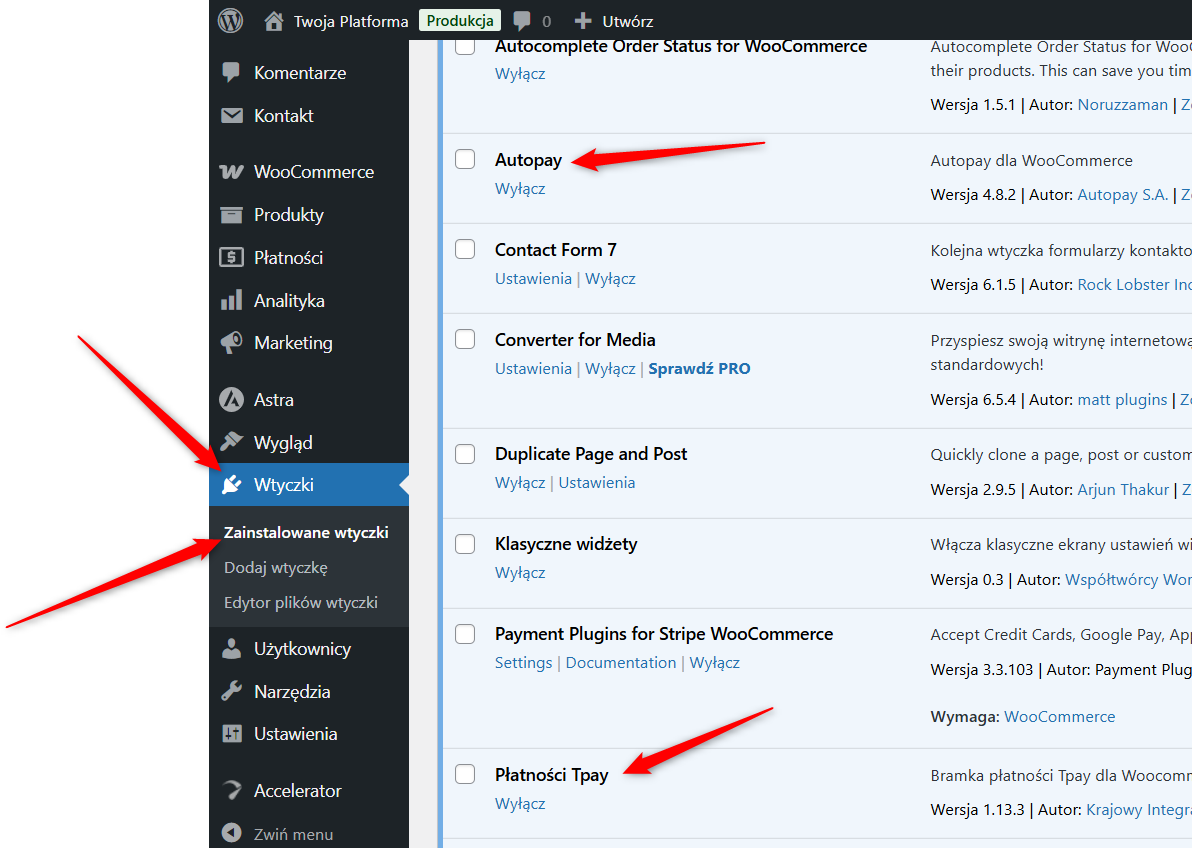Open Dodaj wtyczkę submenu item
The width and height of the screenshot is (1192, 848).
(x=276, y=567)
